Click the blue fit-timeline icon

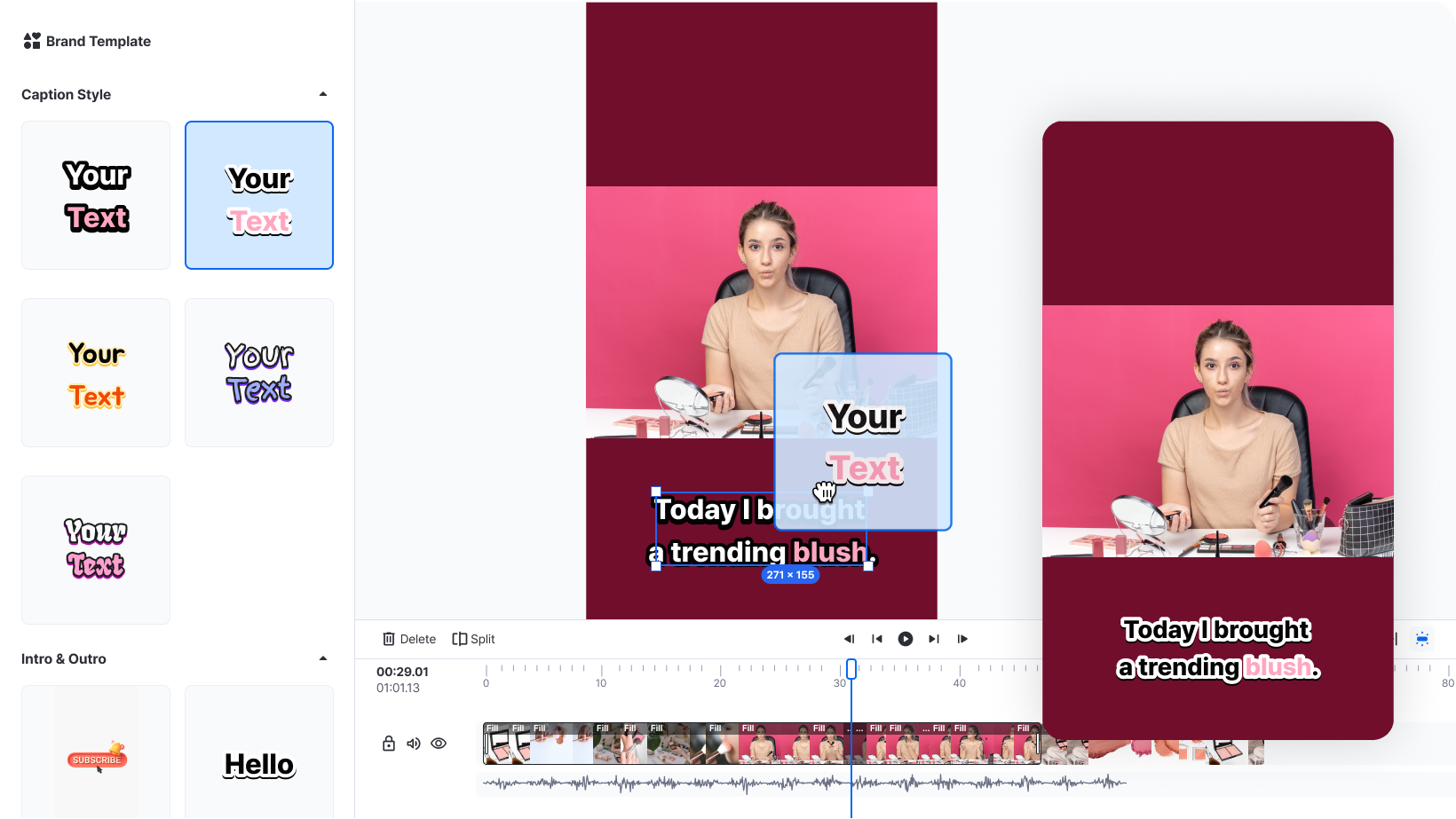1422,639
